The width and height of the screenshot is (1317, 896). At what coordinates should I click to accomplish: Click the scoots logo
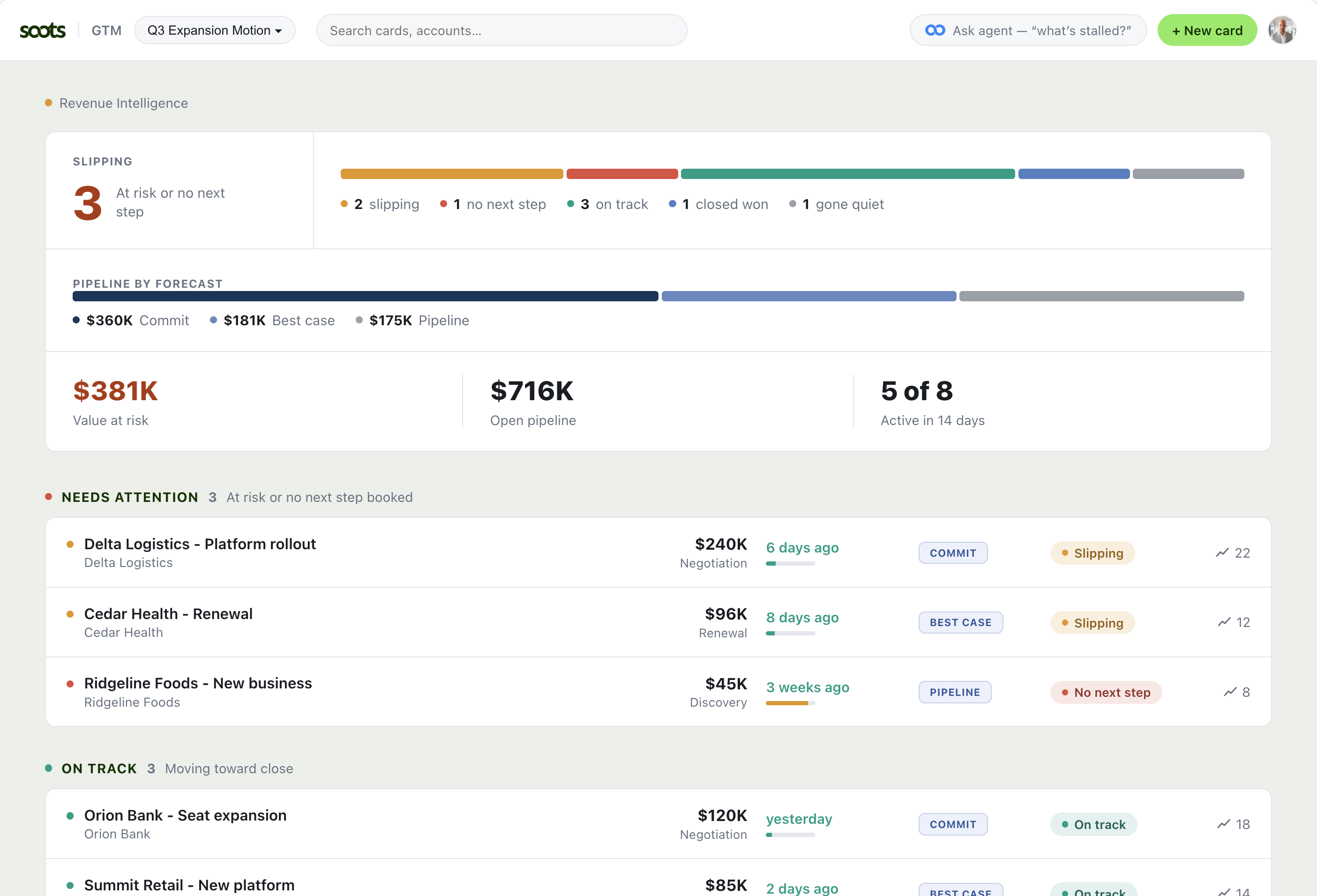coord(43,30)
